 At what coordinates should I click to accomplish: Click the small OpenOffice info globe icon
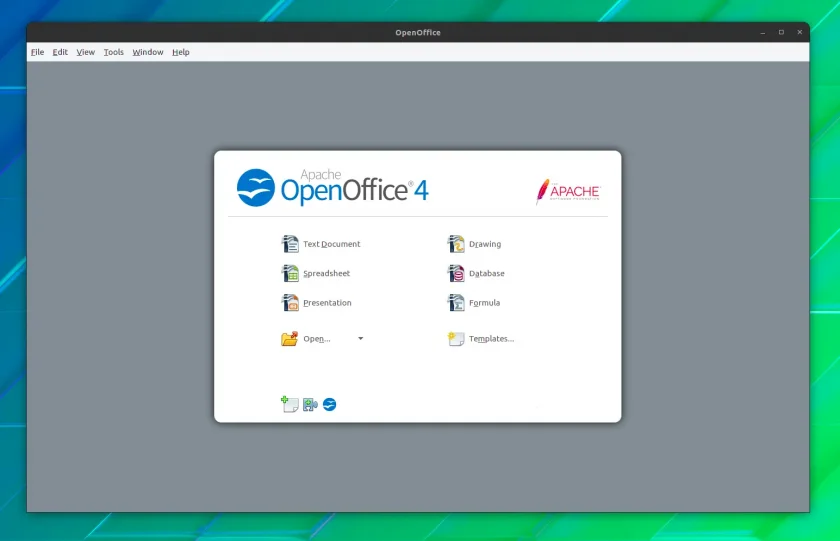pos(329,404)
